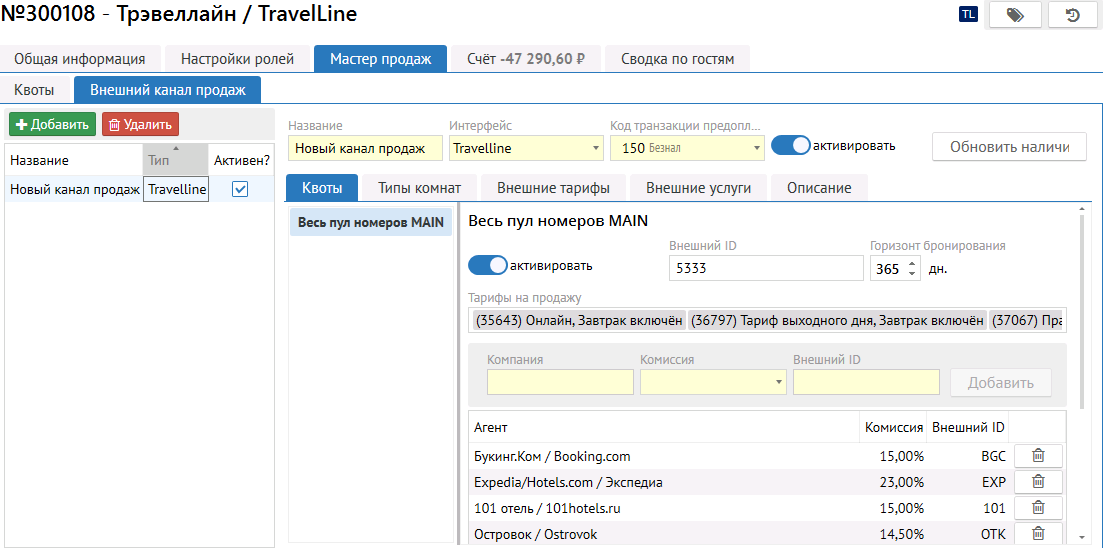Click the Внешний ID field containing 5333

[x=765, y=268]
